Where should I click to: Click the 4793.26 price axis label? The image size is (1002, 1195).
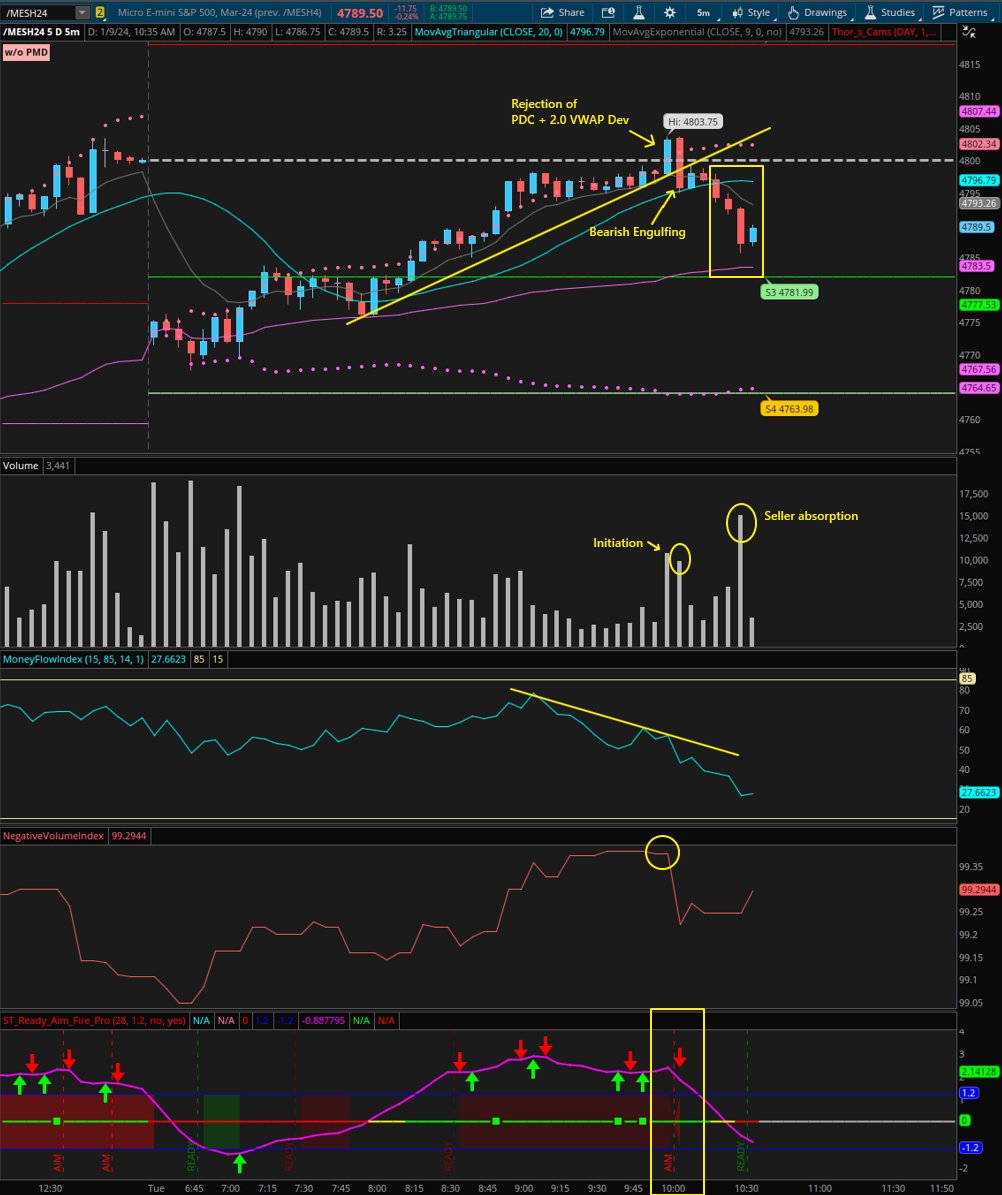point(978,203)
